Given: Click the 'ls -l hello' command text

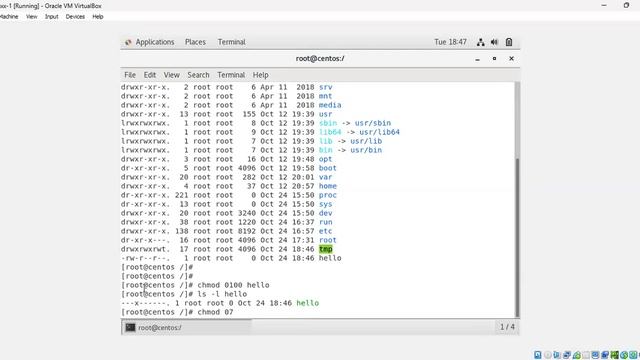Looking at the screenshot, I should coord(222,294).
